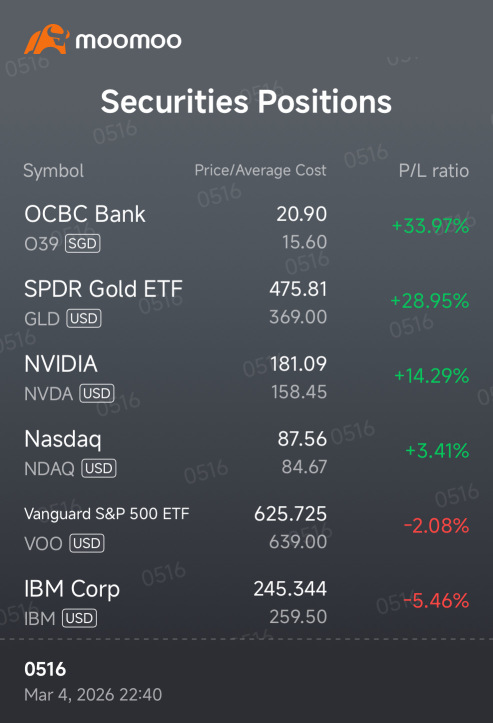Select the NVIDIA stock name
493x723 pixels.
tap(61, 364)
